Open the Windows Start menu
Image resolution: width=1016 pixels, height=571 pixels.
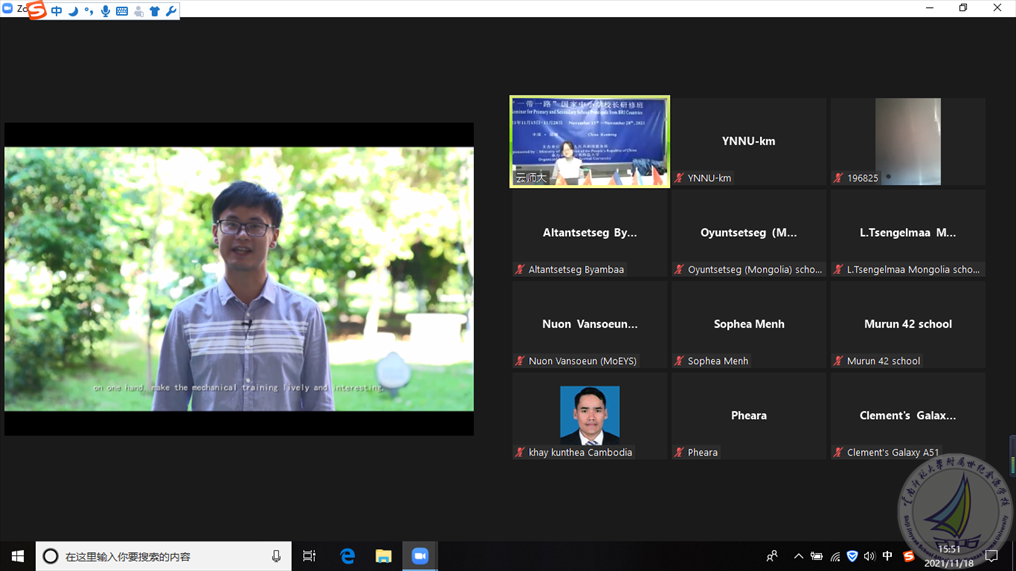(17, 556)
